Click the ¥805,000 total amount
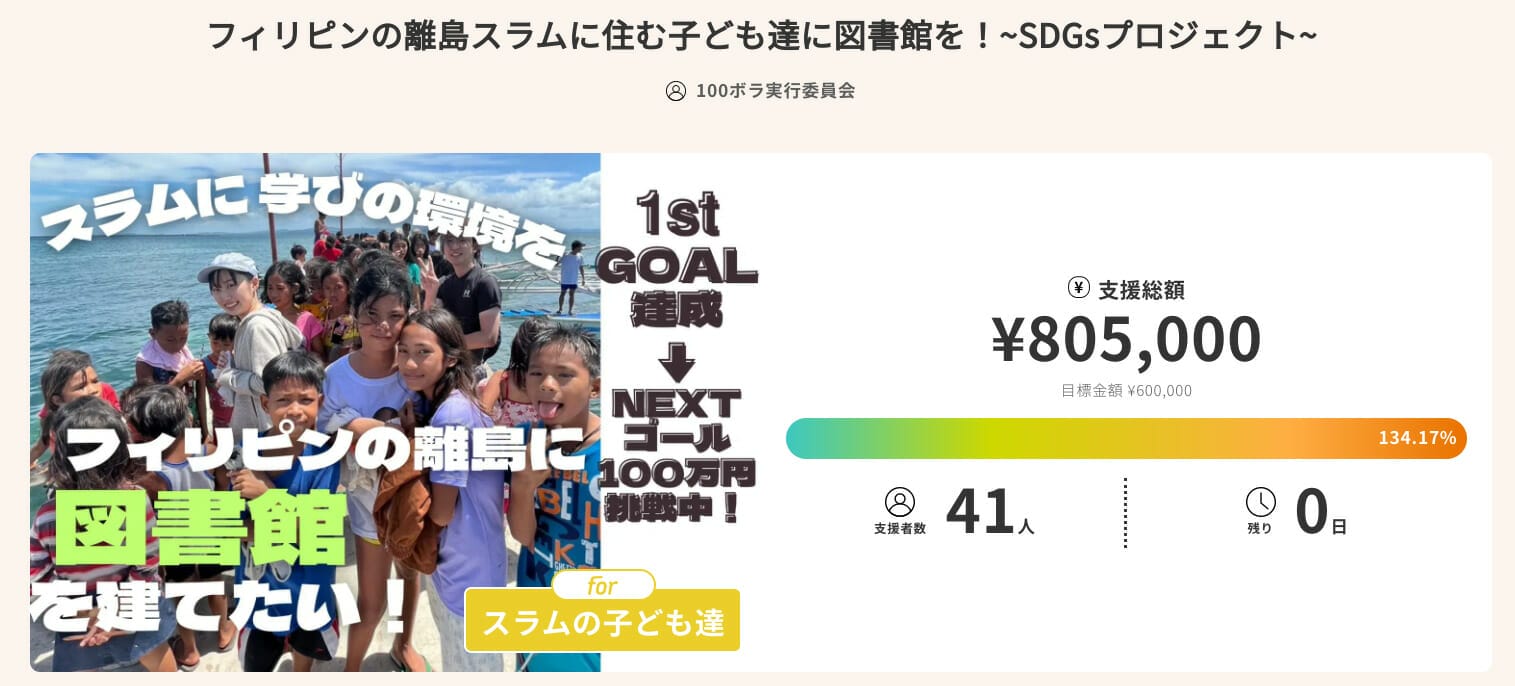The width and height of the screenshot is (1515, 686). tap(1126, 339)
